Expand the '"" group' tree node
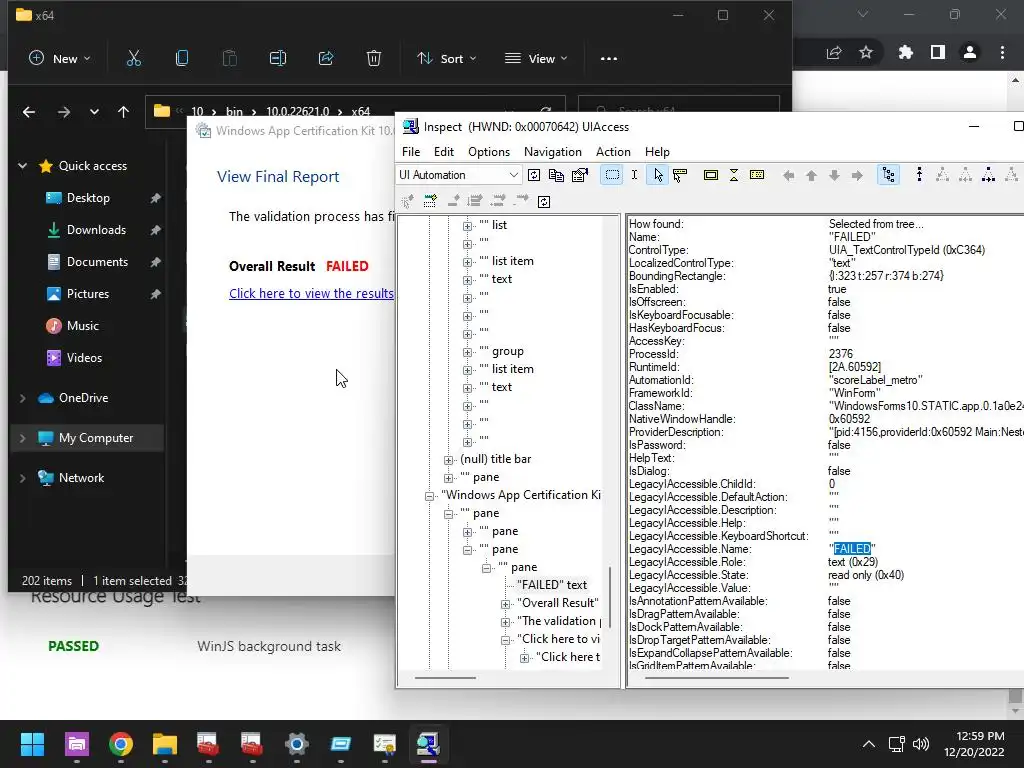The width and height of the screenshot is (1024, 768). (x=468, y=352)
